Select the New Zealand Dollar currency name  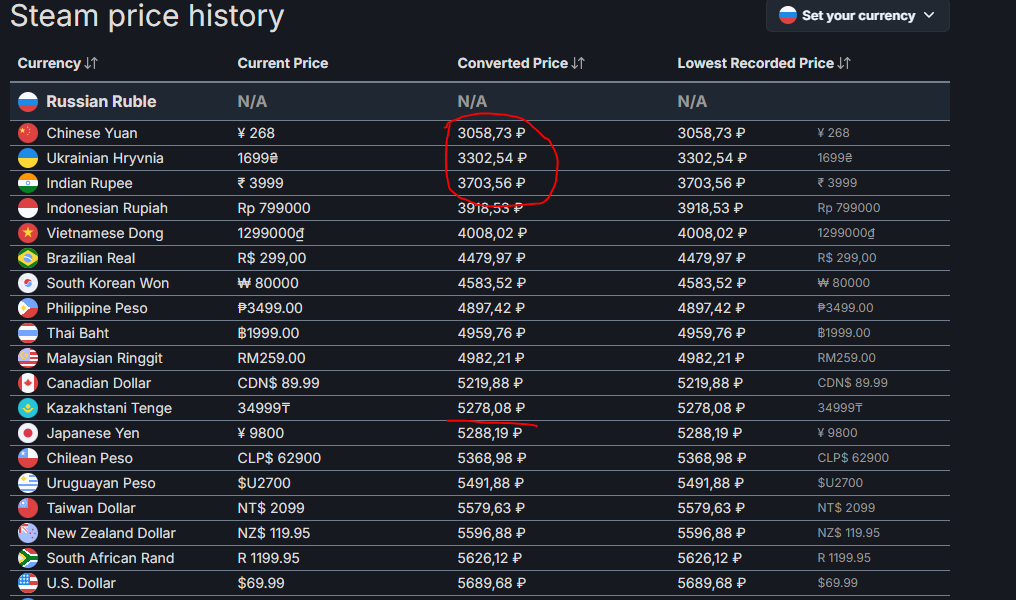111,533
